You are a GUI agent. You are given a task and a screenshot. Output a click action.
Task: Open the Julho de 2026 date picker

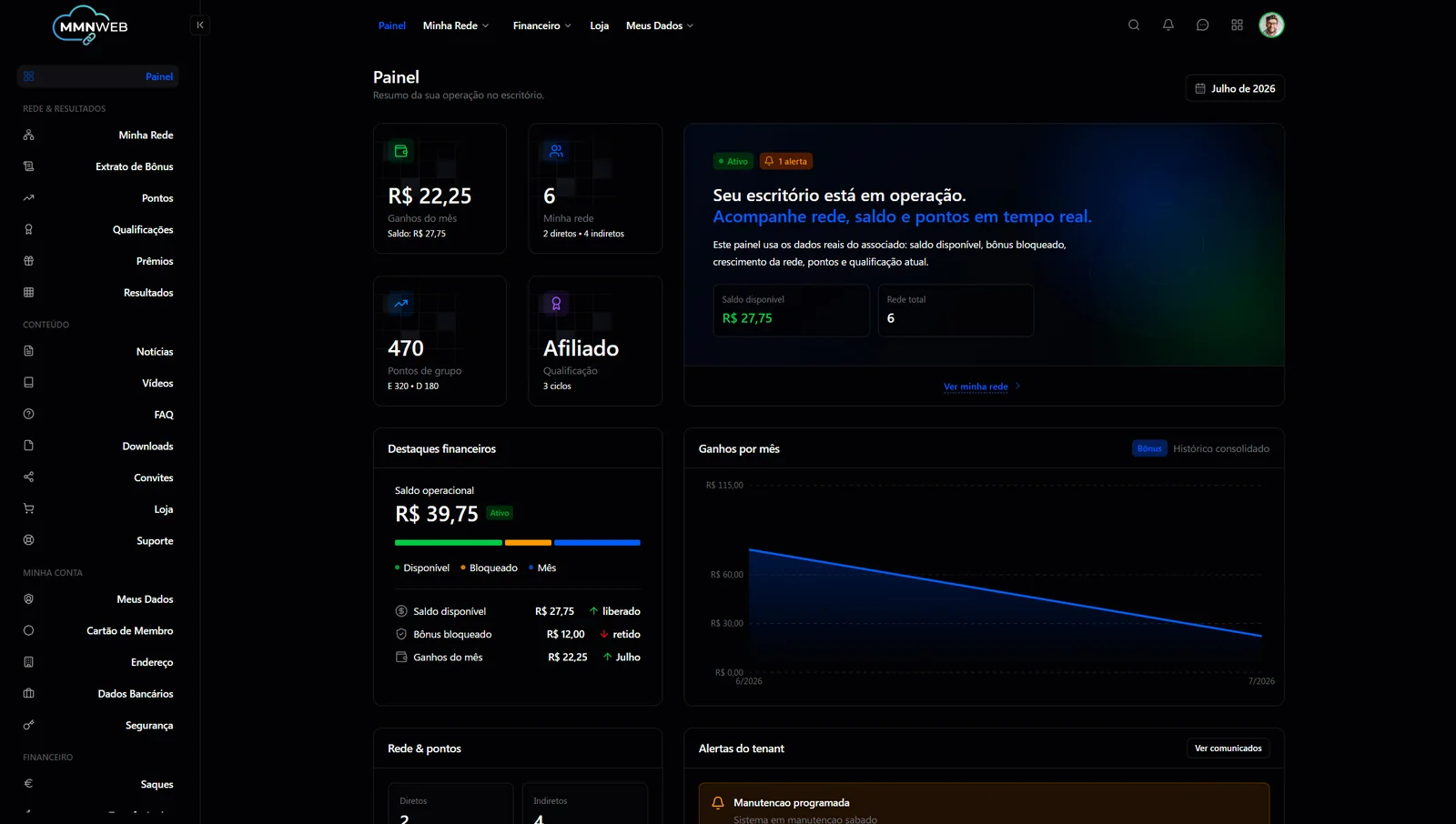(1235, 88)
